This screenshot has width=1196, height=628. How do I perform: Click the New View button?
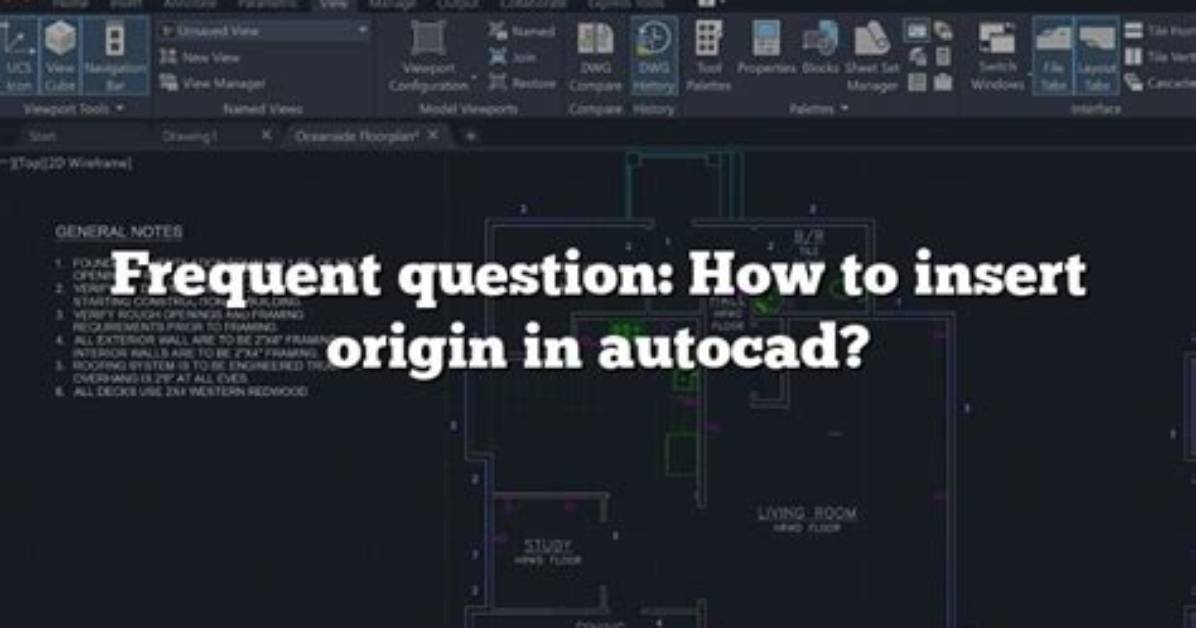200,57
